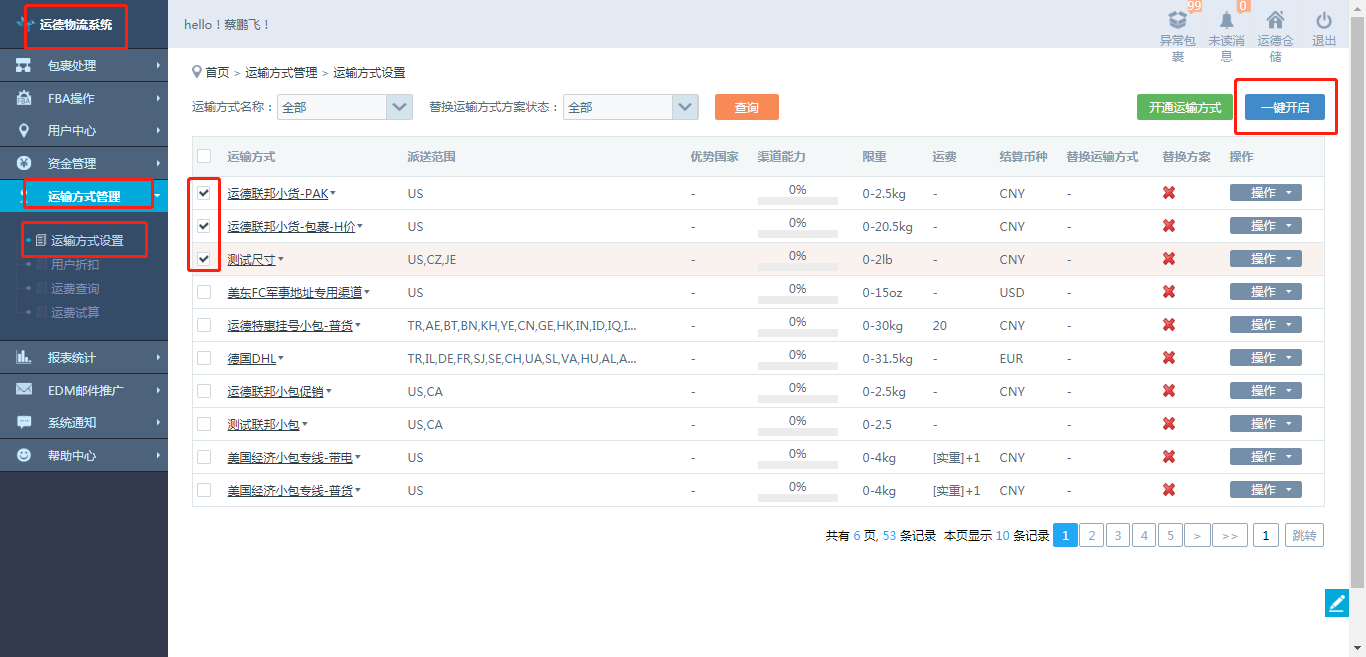The width and height of the screenshot is (1366, 657).
Task: Click 渠道能力 progress bar of 运德联邦小包促销
Action: [x=797, y=399]
